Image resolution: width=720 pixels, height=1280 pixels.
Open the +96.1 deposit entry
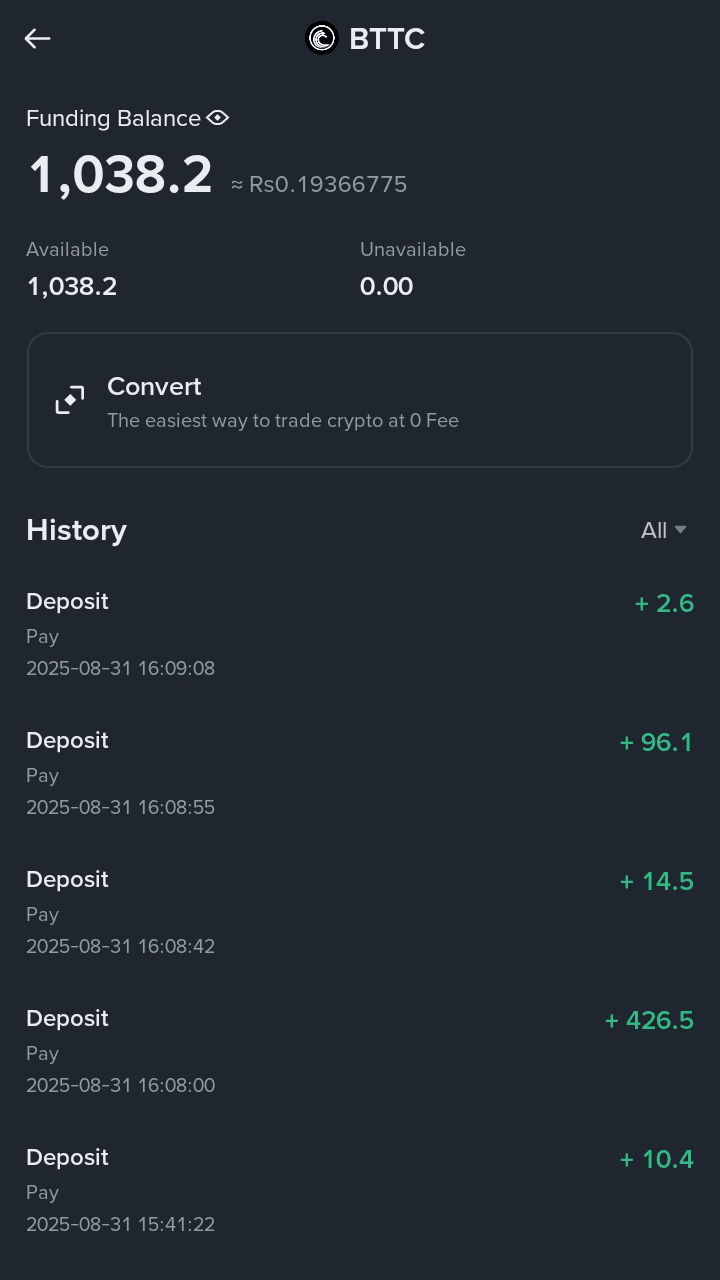(360, 773)
